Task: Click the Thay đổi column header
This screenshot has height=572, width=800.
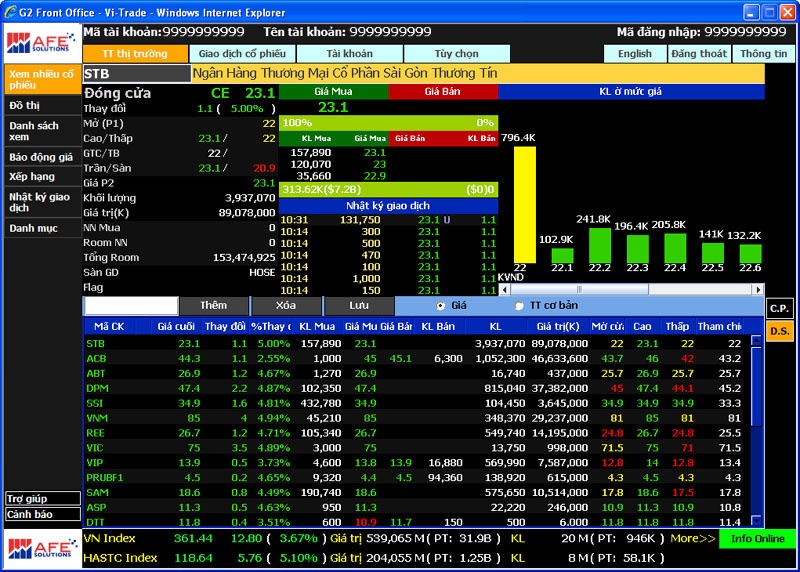Action: tap(225, 327)
